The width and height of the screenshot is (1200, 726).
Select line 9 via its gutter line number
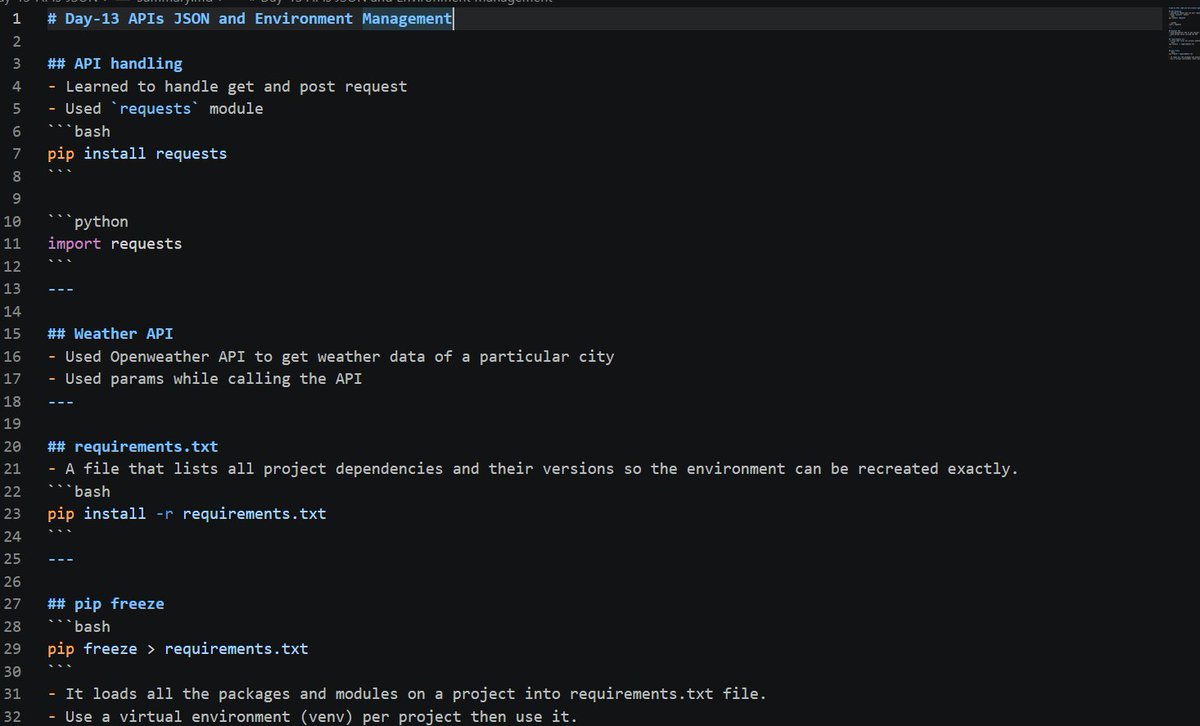point(16,199)
